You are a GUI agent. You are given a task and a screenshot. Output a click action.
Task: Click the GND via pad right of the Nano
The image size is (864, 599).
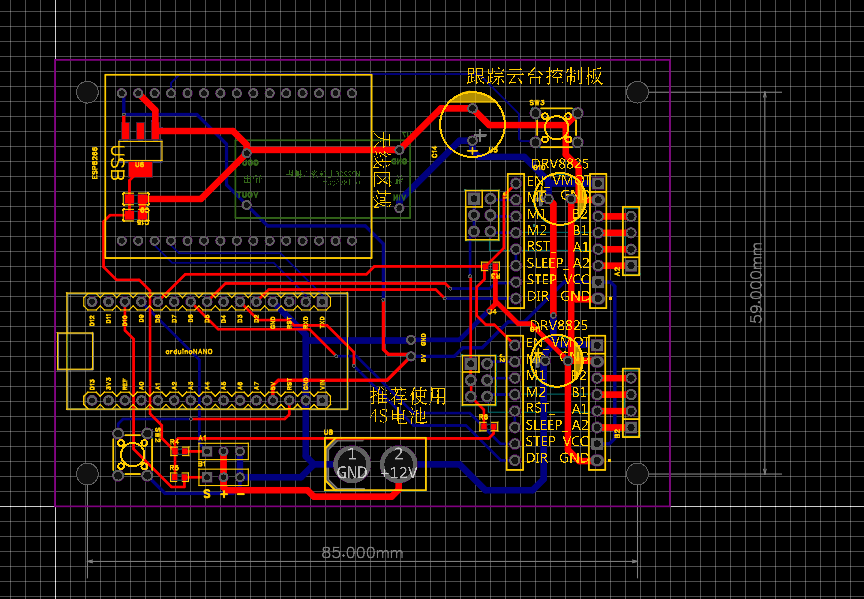click(411, 340)
